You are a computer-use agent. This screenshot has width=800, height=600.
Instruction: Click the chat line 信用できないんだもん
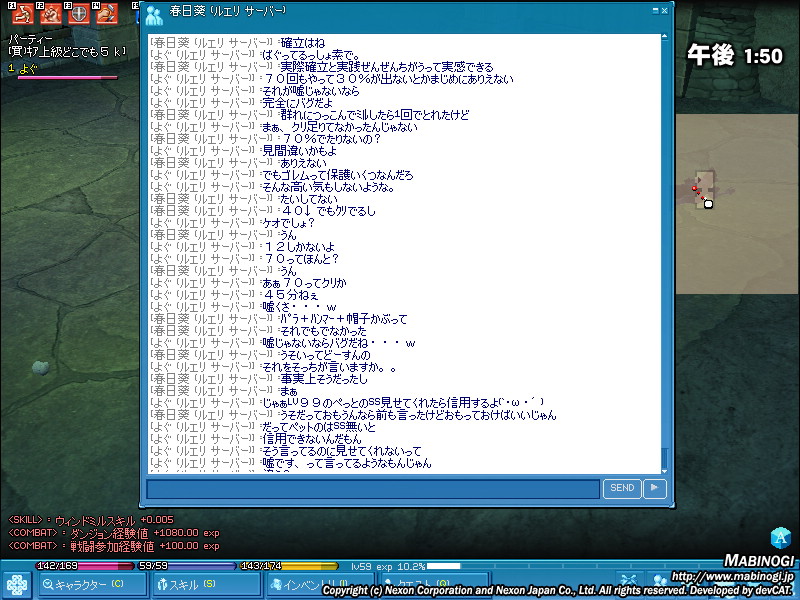[312, 439]
